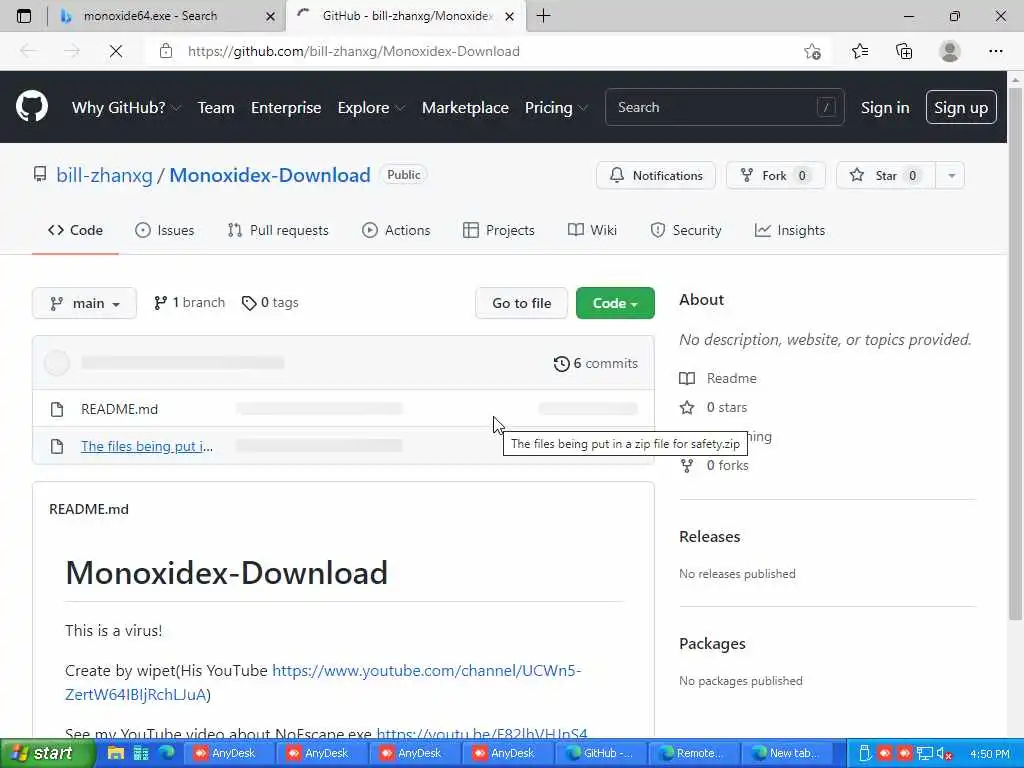
Task: View 0 tags link
Action: pyautogui.click(x=270, y=302)
